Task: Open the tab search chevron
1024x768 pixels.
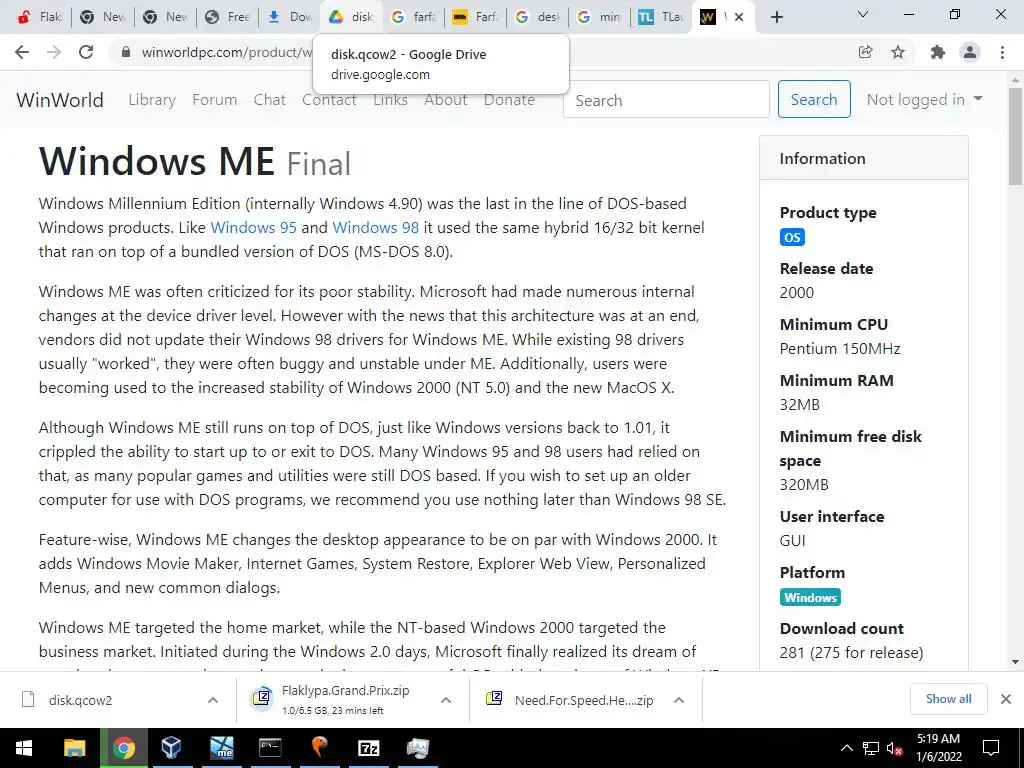Action: click(x=863, y=14)
